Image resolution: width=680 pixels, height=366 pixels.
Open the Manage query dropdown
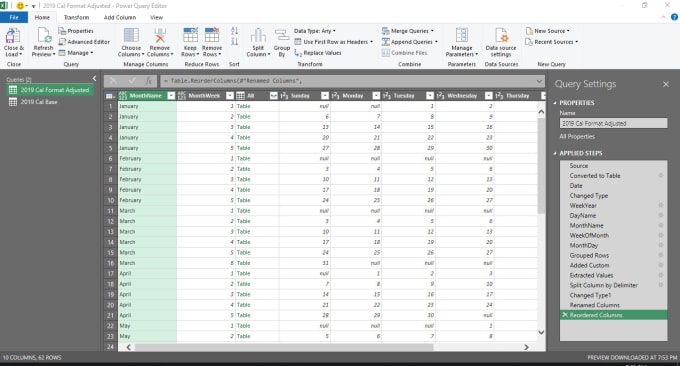tap(76, 52)
